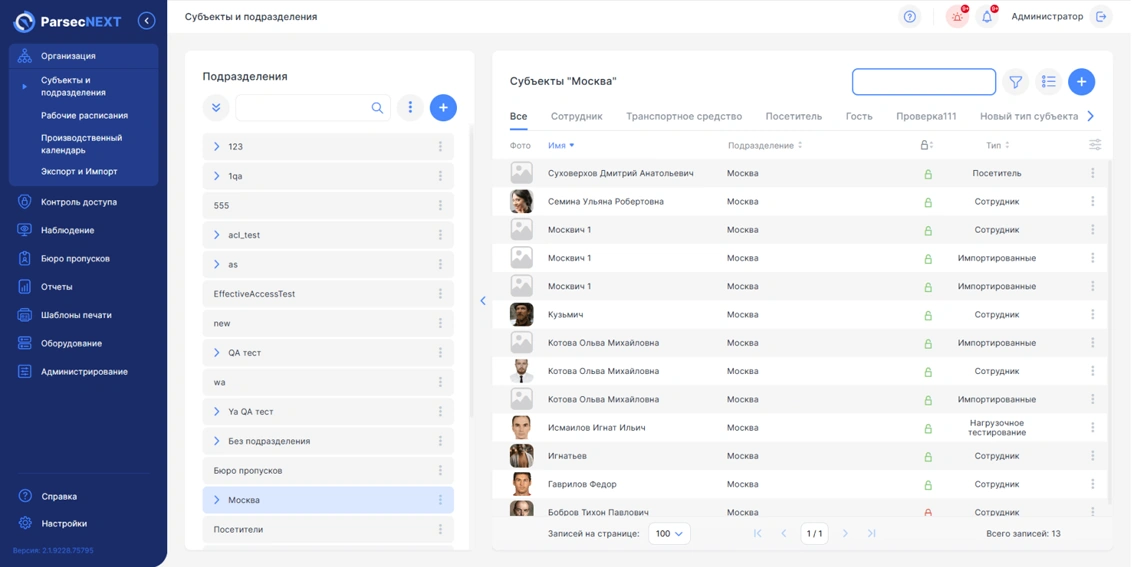Open Рабочие расписания link in sidebar
The height and width of the screenshot is (567, 1132).
point(84,116)
